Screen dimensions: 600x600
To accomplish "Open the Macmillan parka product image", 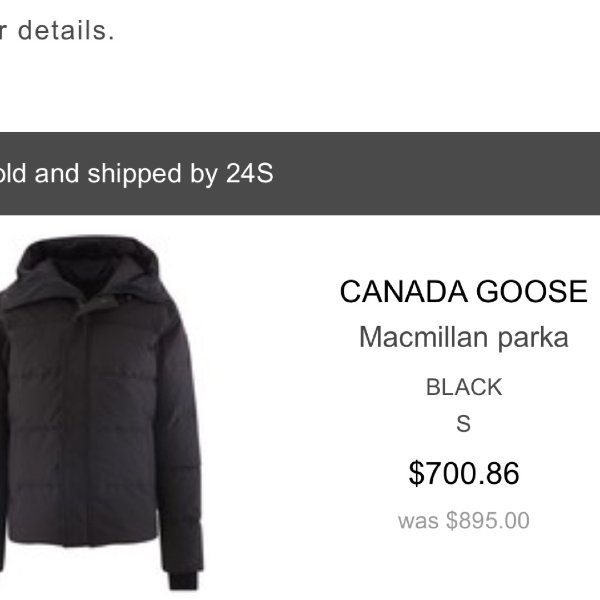I will (101, 413).
